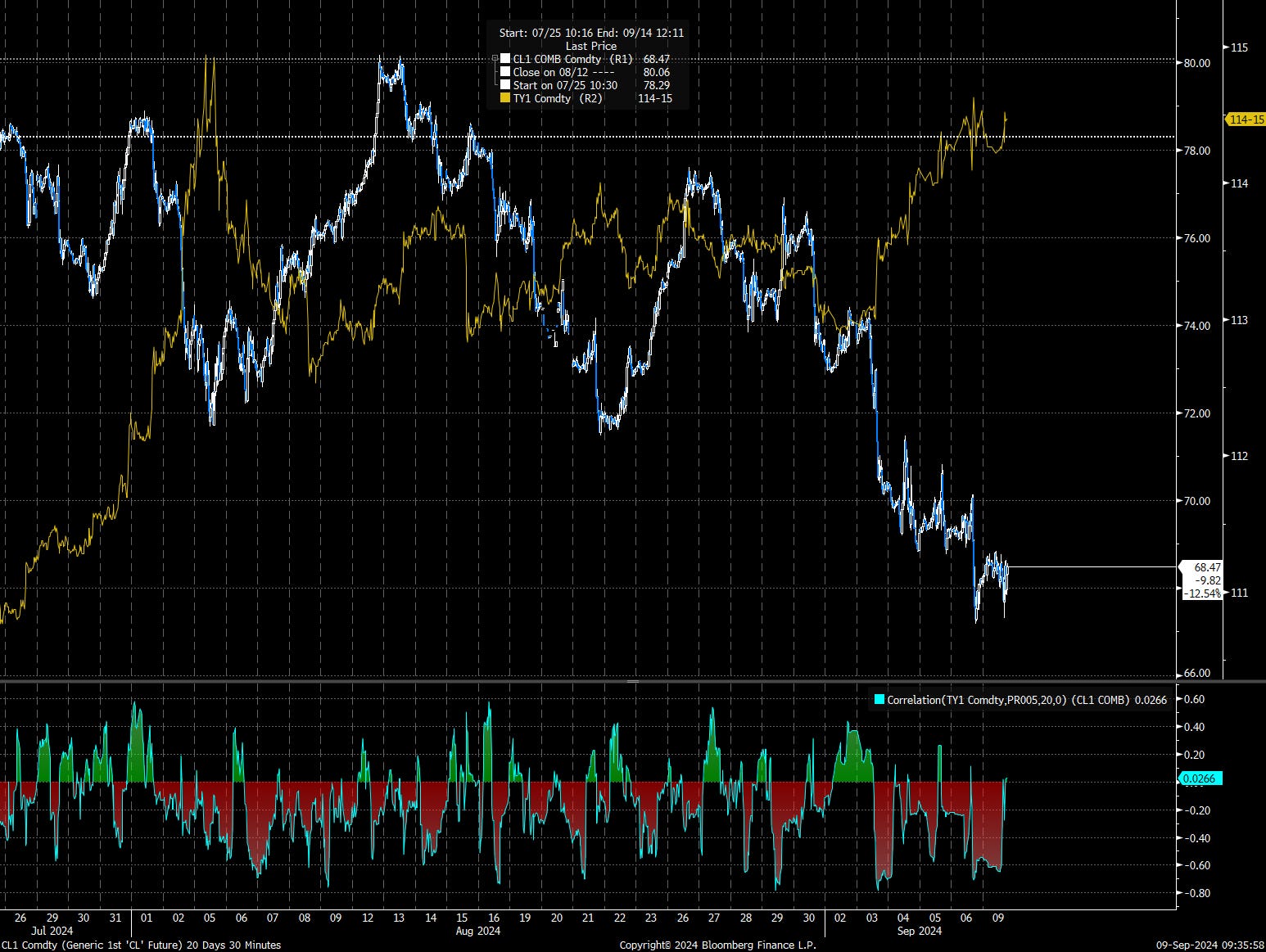Screen dimensions: 1266x952
Task: Click the white CL1 COMB Comdty legend swatch
Action: 505,58
